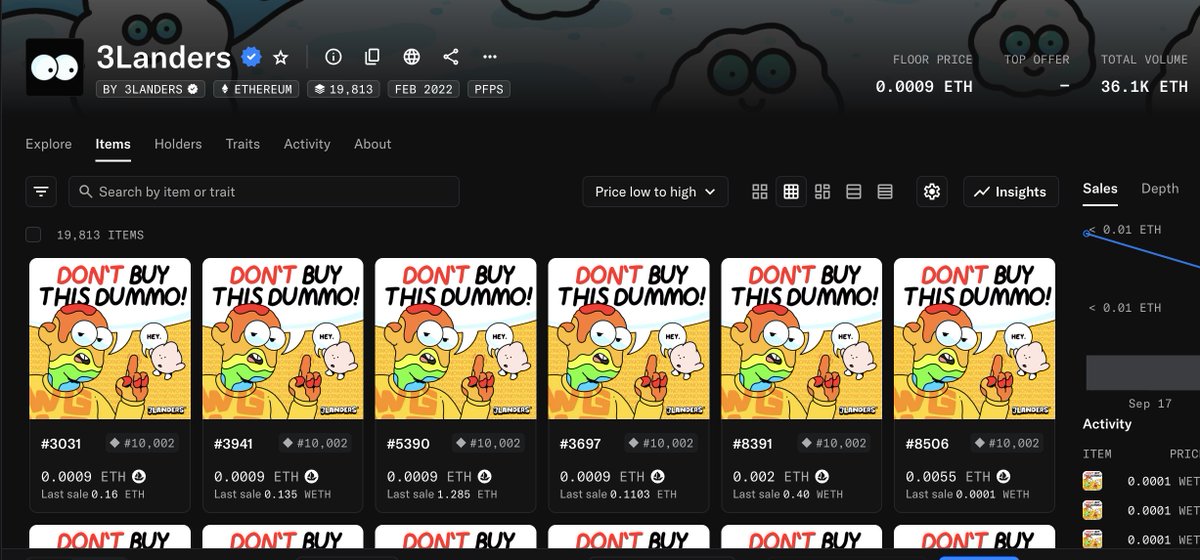The image size is (1200, 560).
Task: Share collection via share icon
Action: click(x=450, y=57)
